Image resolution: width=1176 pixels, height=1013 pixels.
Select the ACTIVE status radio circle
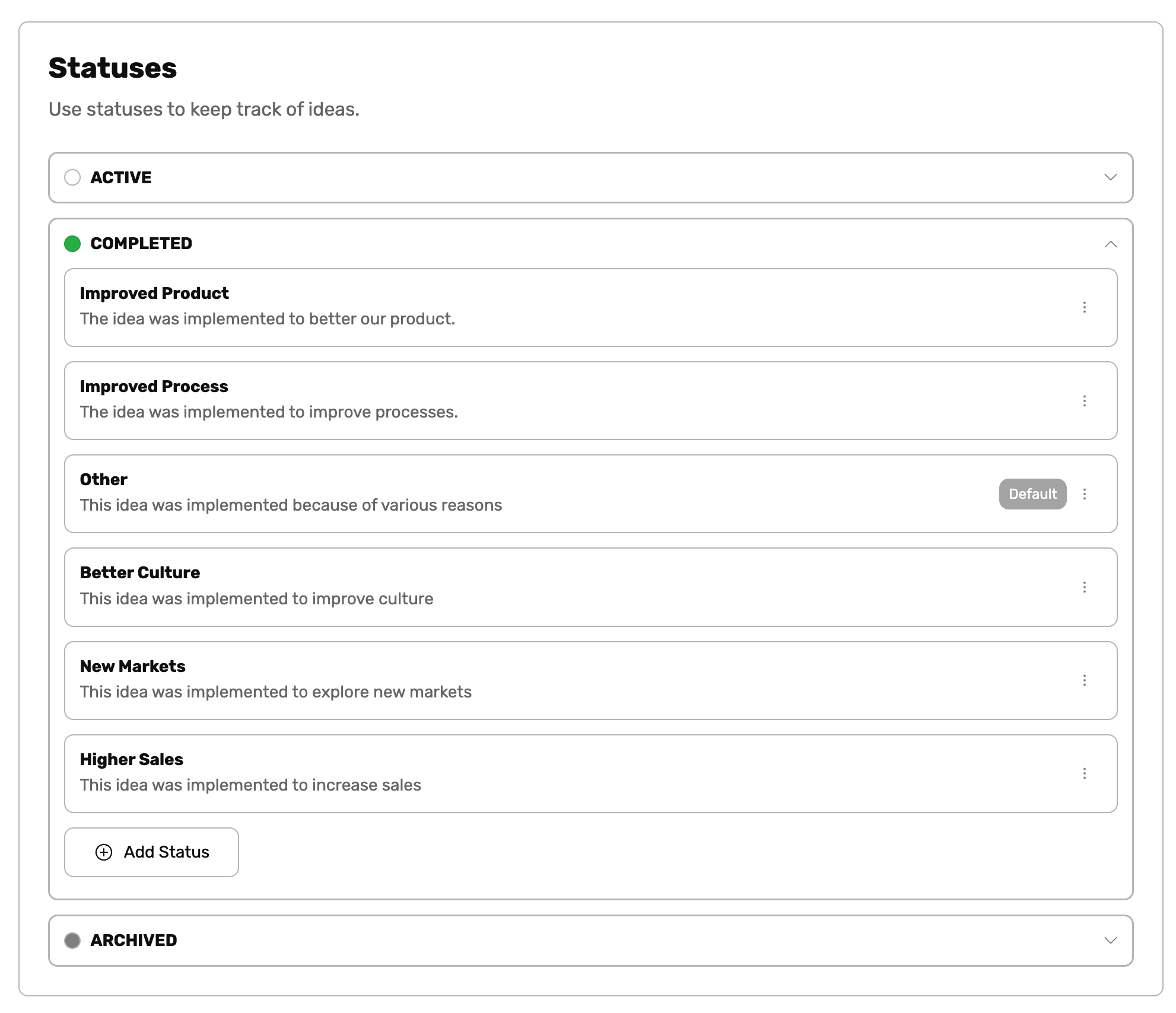tap(72, 177)
